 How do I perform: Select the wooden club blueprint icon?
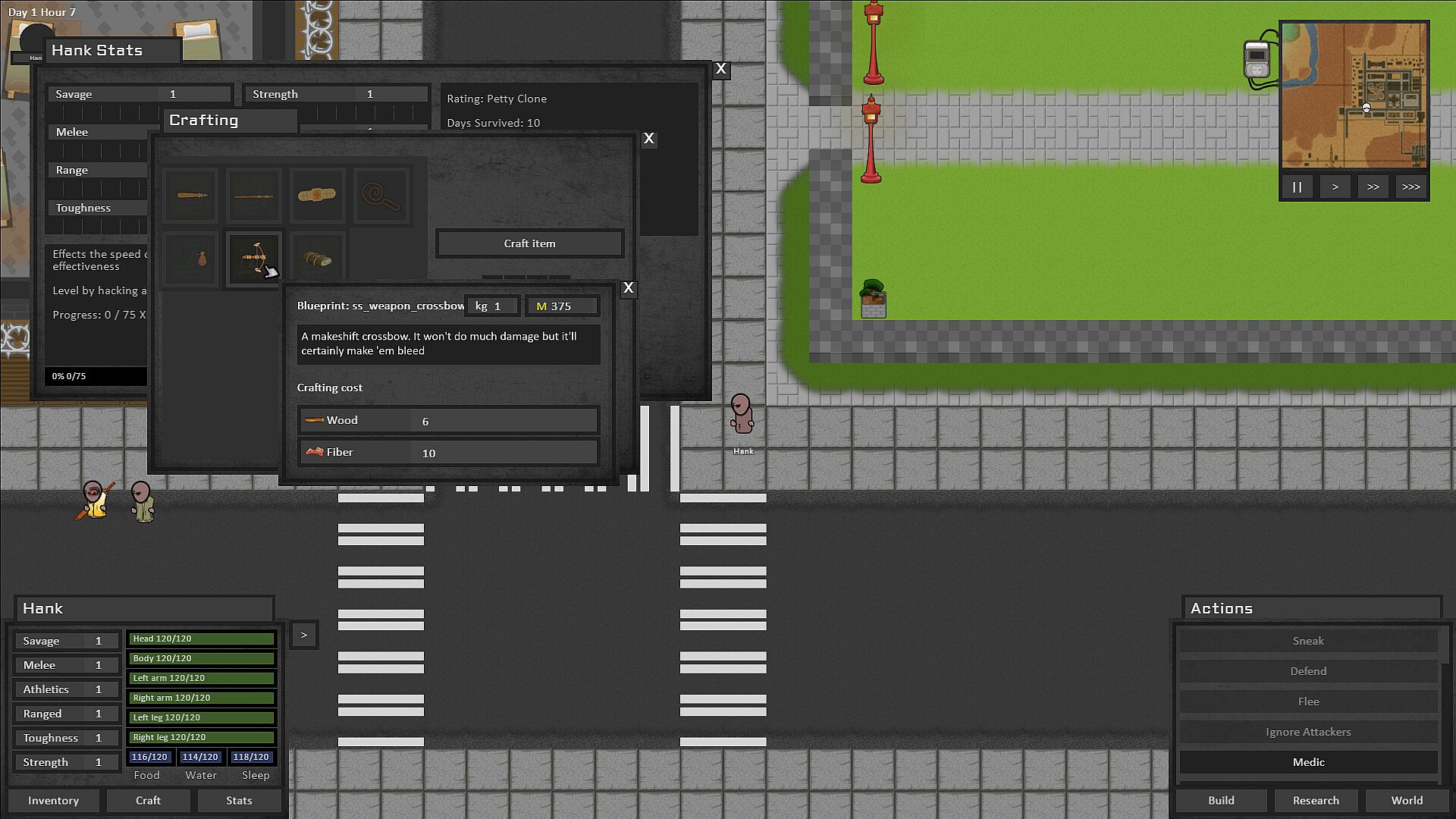(191, 196)
